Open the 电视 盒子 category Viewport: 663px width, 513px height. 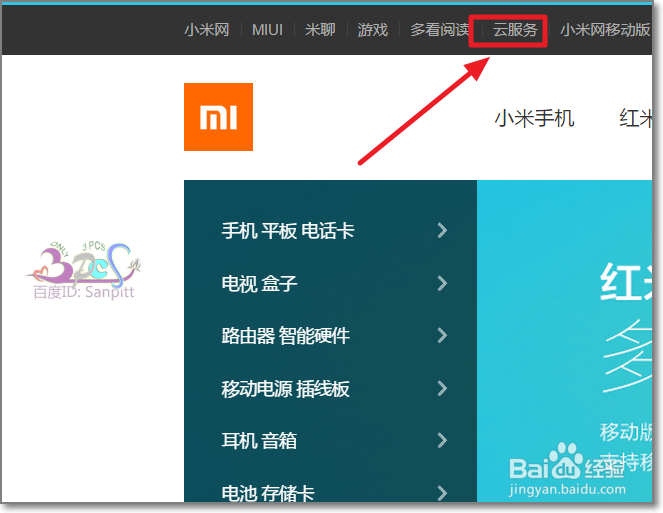[x=259, y=283]
